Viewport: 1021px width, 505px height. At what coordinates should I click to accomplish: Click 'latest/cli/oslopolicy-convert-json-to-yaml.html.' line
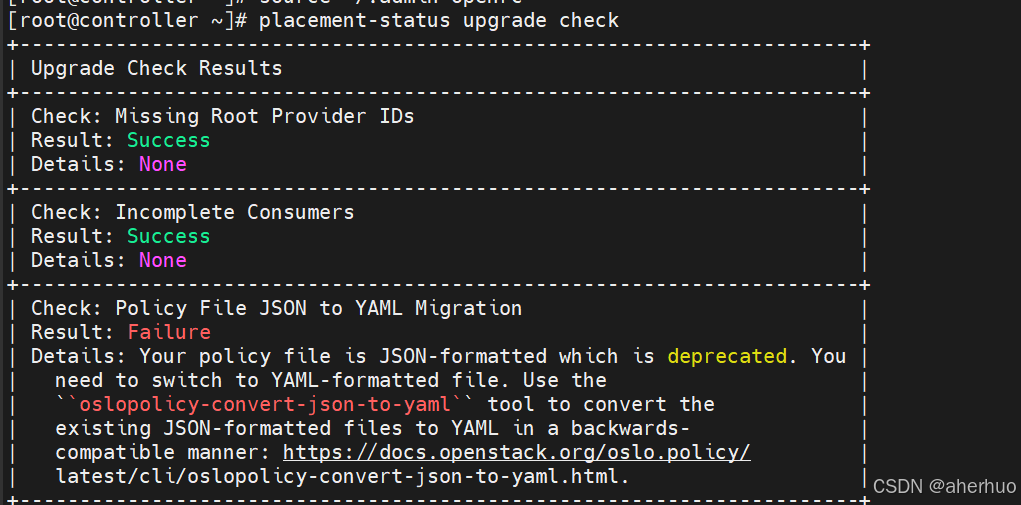click(x=343, y=476)
